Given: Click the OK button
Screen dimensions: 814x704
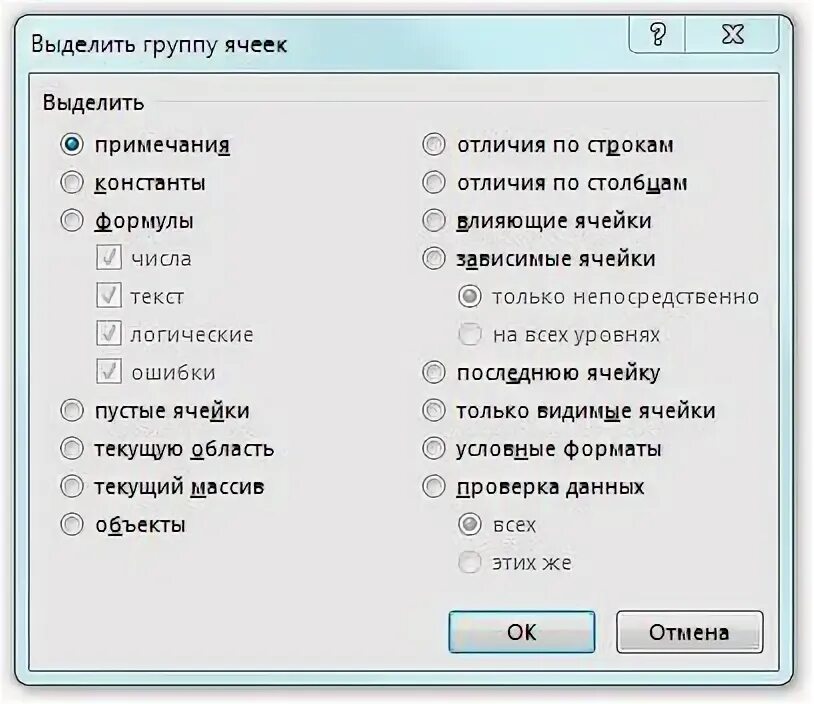Looking at the screenshot, I should pos(522,632).
